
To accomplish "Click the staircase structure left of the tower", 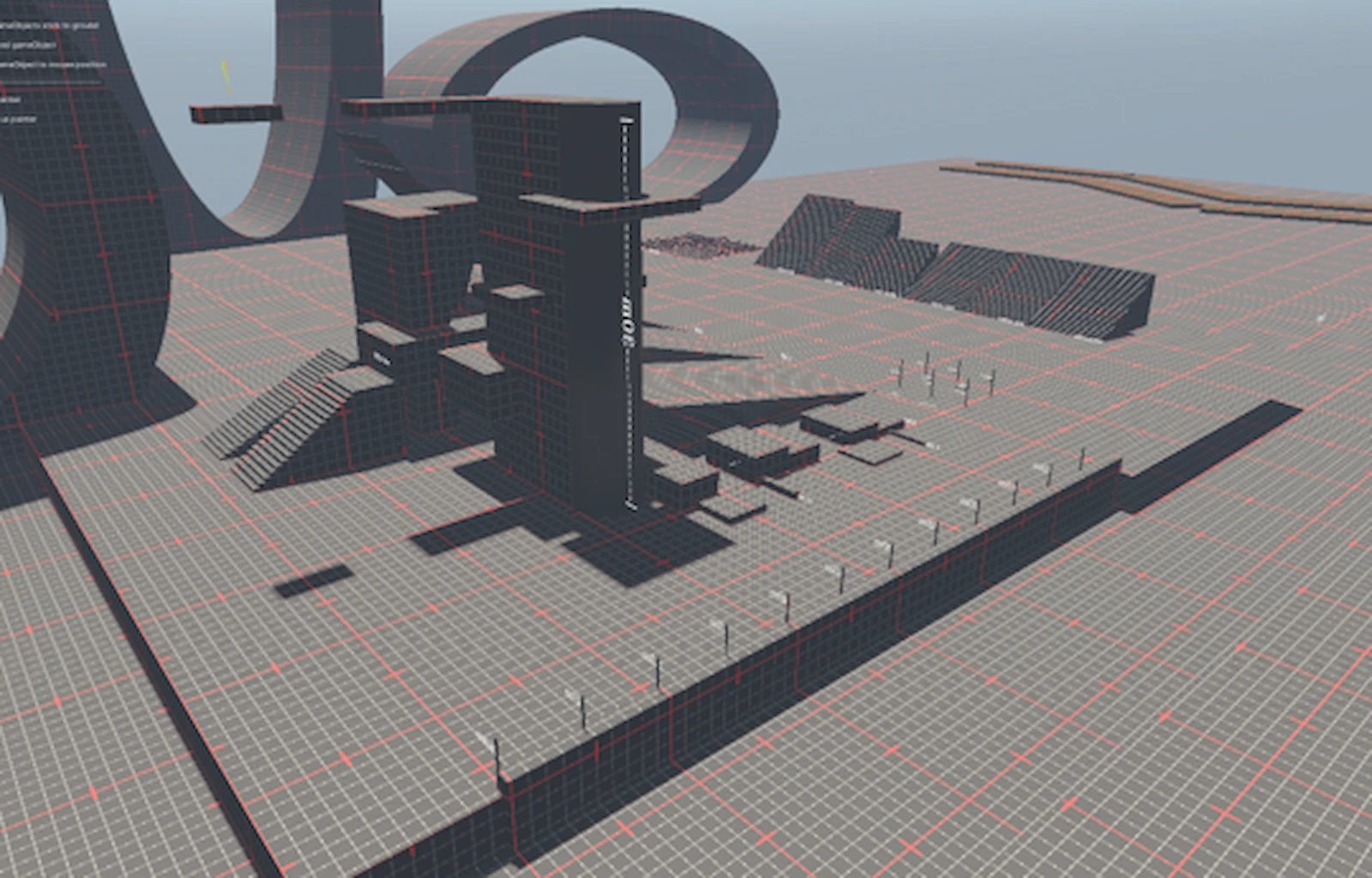I will click(x=300, y=420).
